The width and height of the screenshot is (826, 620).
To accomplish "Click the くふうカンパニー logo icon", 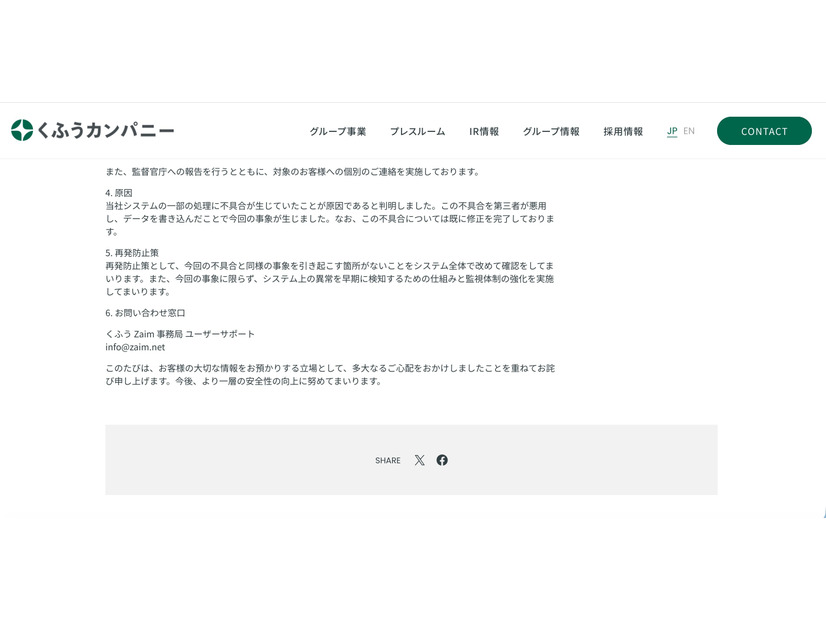I will [x=22, y=130].
